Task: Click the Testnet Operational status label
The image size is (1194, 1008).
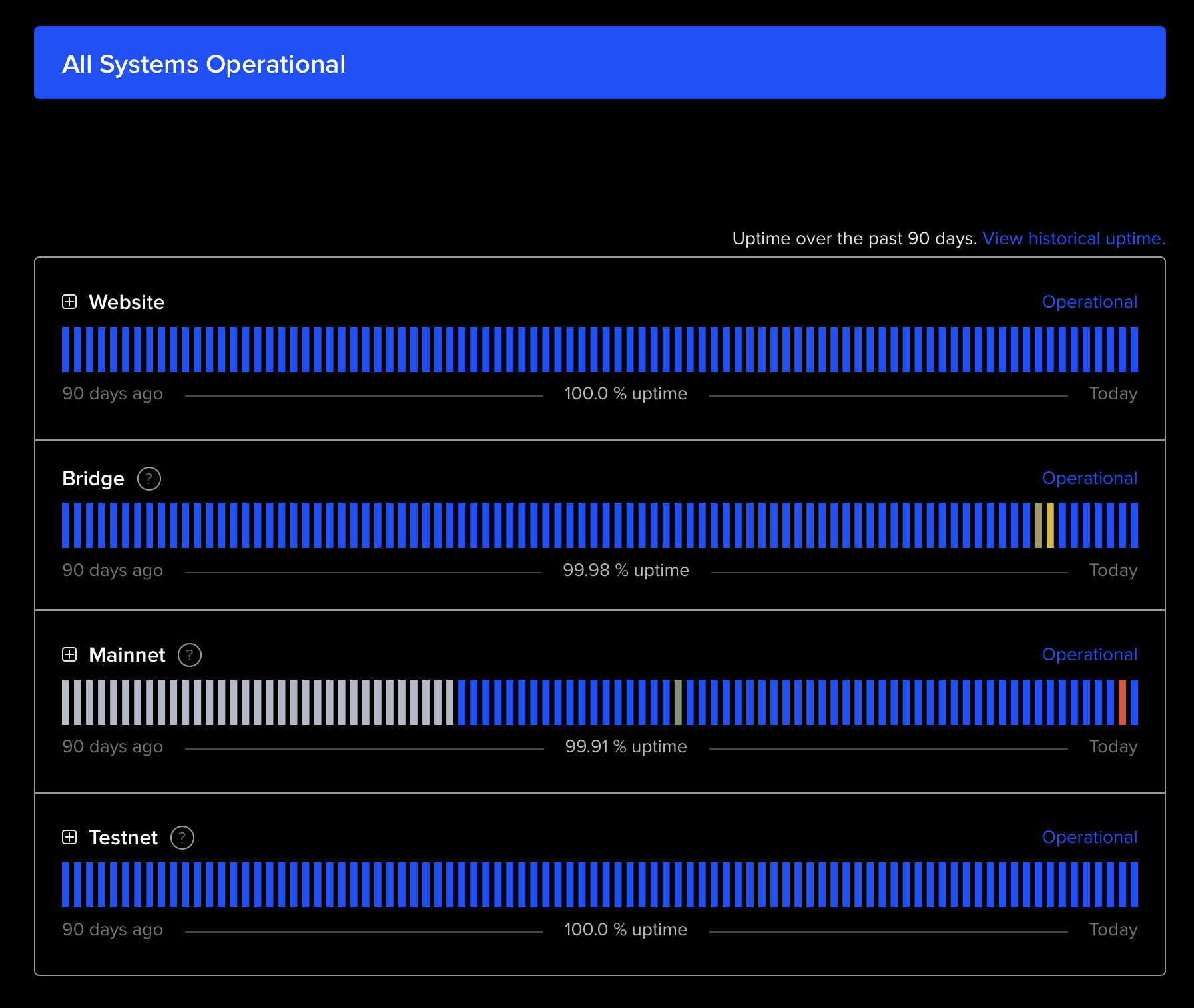Action: tap(1089, 837)
